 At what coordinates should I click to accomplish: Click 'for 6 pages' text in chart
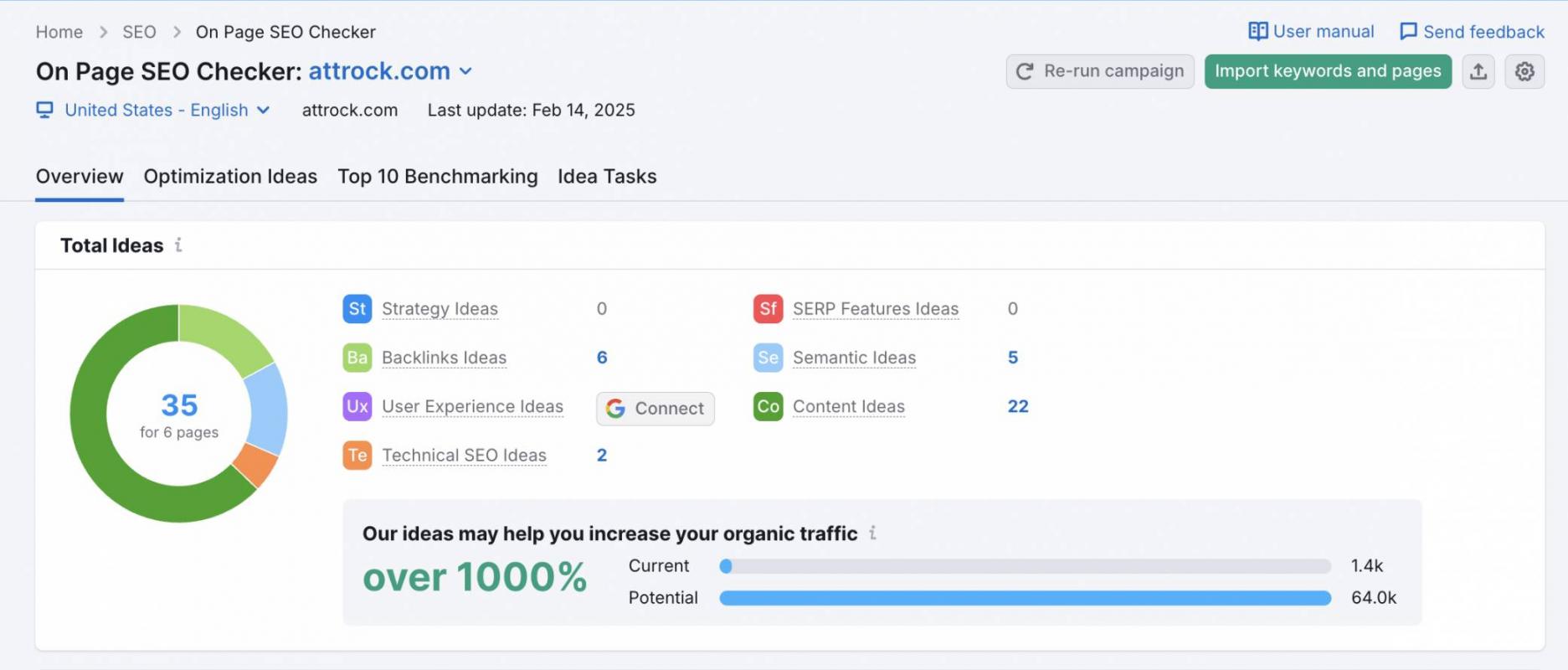pos(179,432)
